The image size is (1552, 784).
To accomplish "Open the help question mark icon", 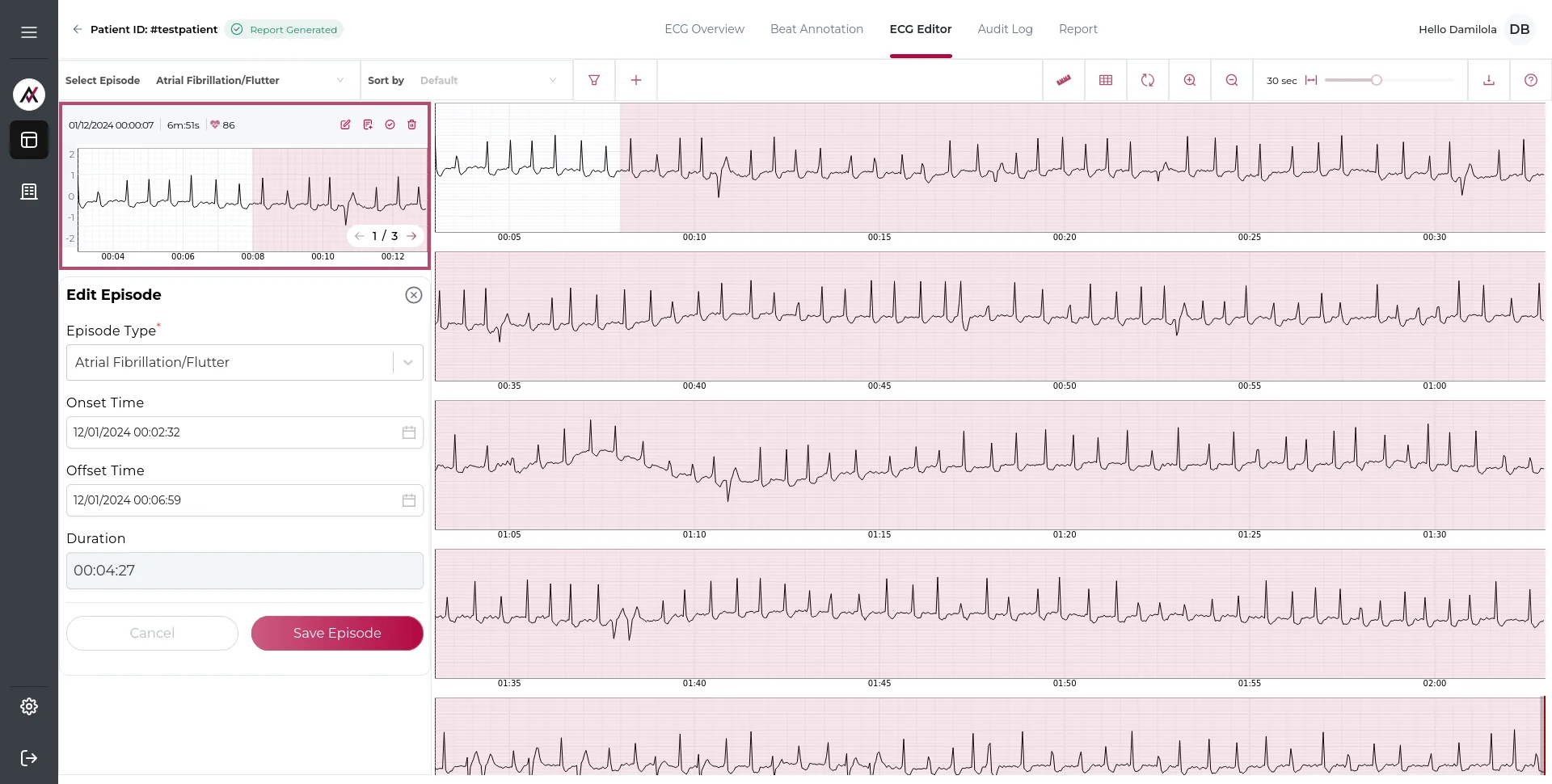I will tap(1531, 80).
